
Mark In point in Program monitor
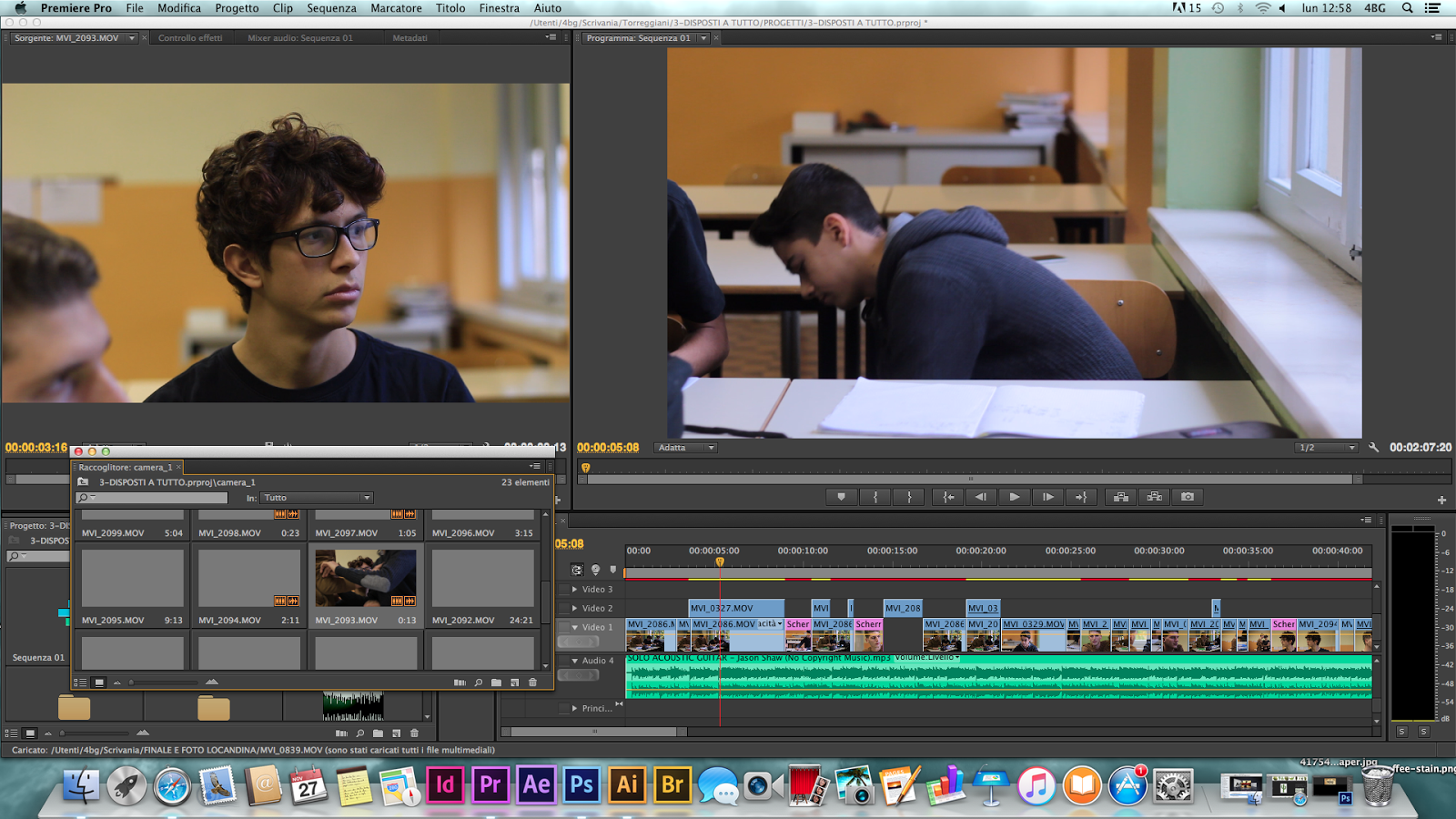(x=875, y=497)
